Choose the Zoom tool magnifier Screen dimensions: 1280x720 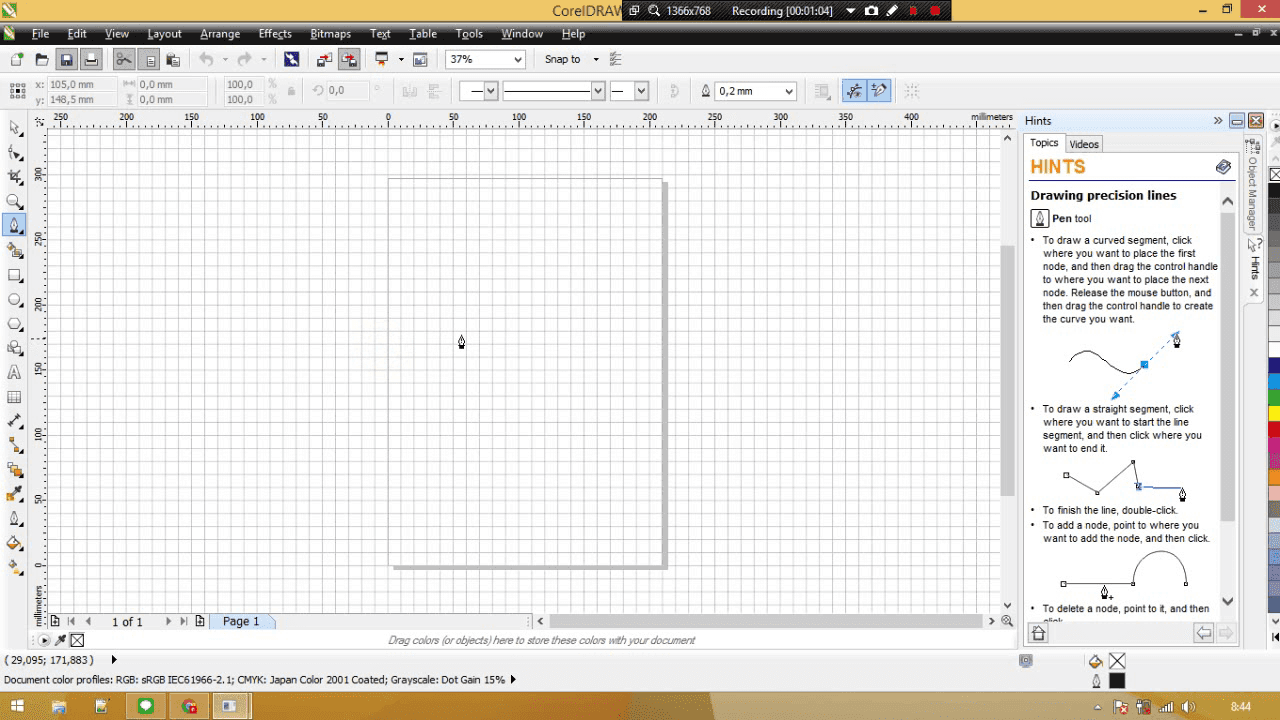point(15,202)
